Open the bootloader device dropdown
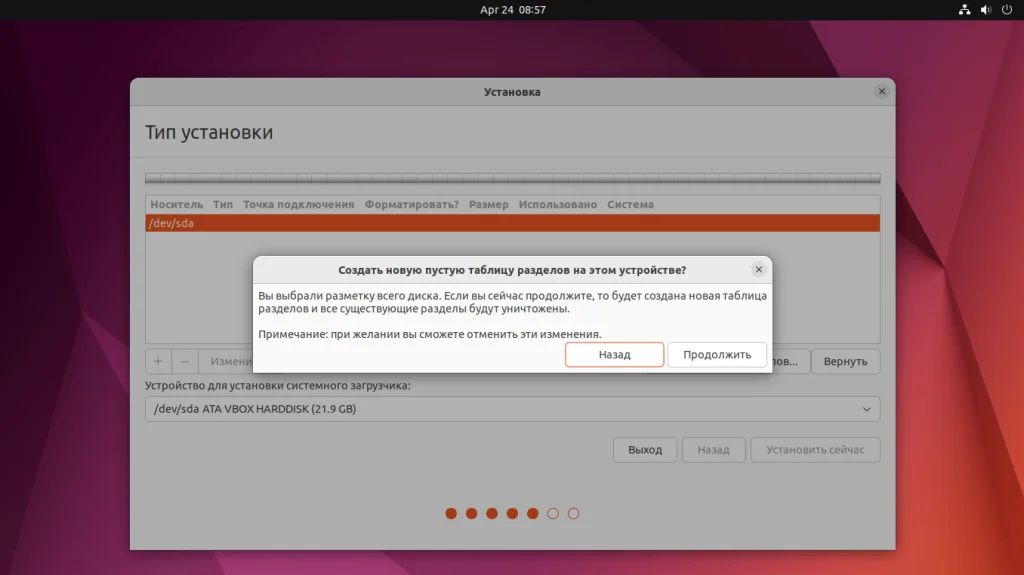This screenshot has height=575, width=1024. tap(513, 409)
